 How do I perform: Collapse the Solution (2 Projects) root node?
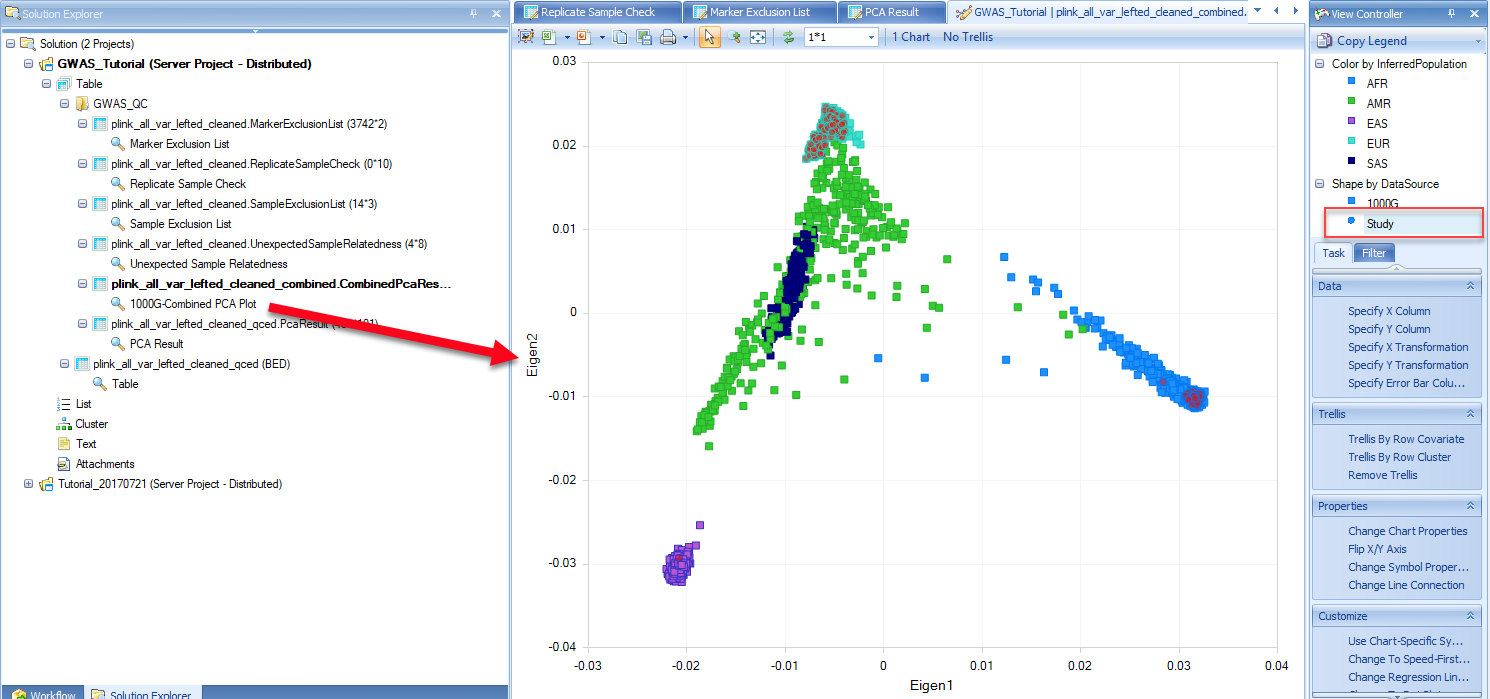[10, 44]
